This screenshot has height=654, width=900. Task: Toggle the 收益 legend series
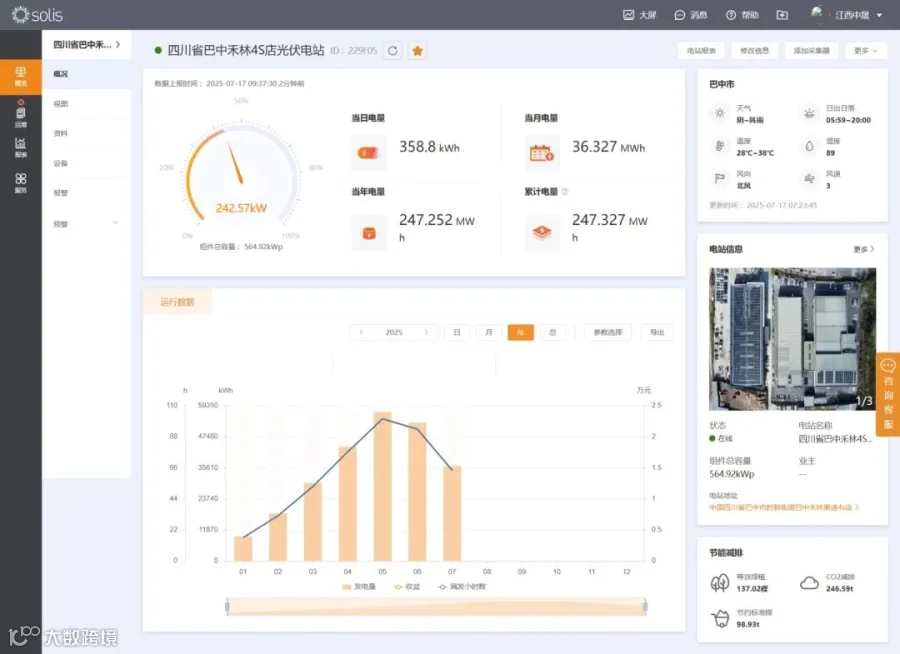pos(408,586)
